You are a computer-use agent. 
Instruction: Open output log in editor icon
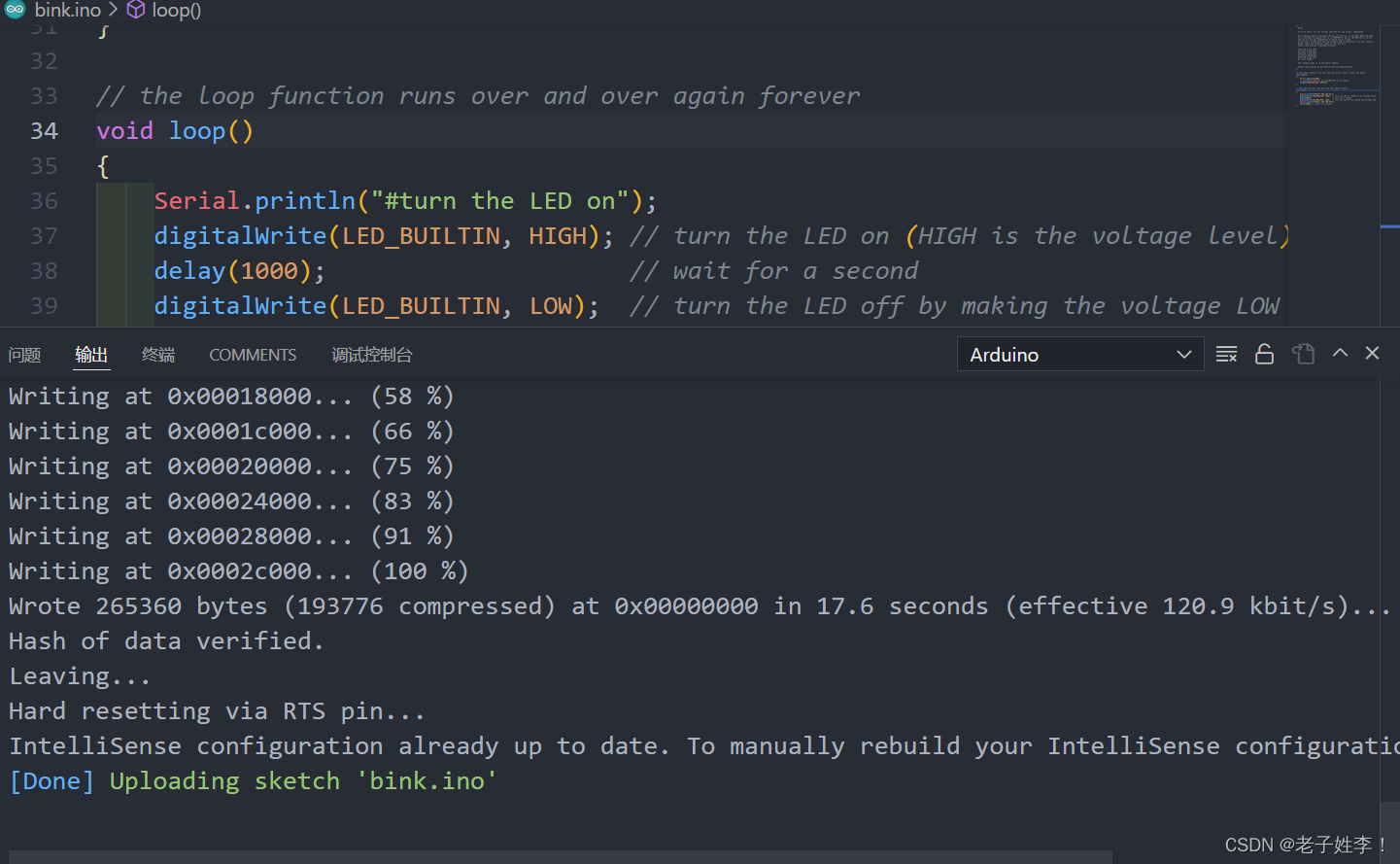1303,354
